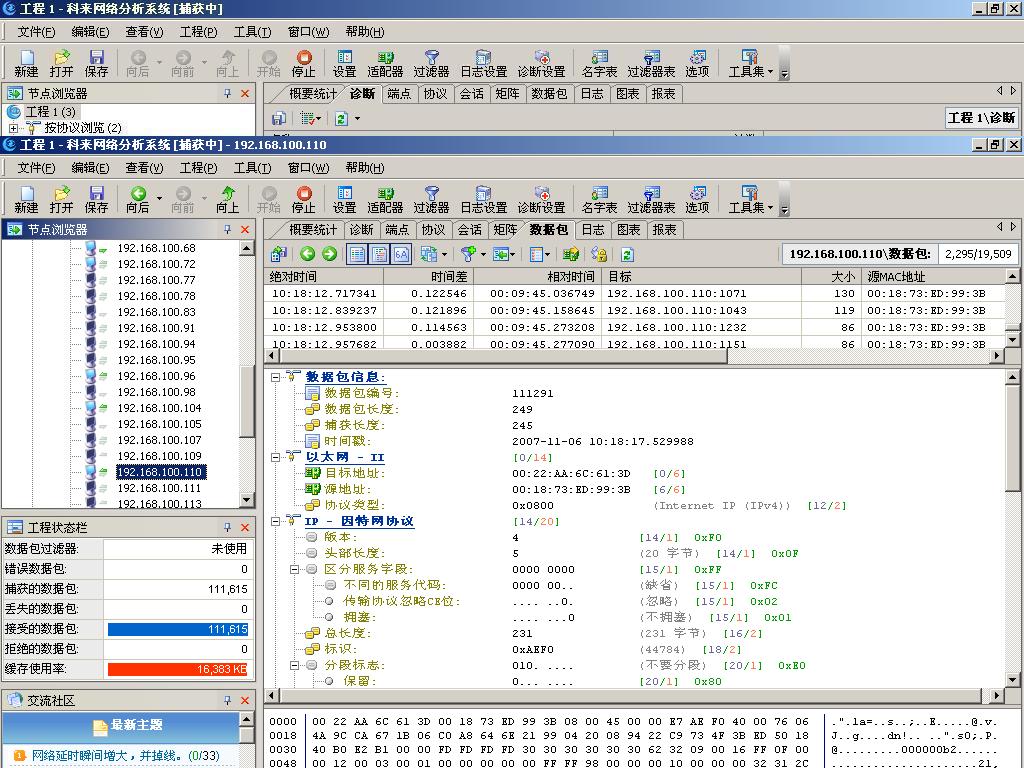Switch to 矩阵 tab beside active 数据包 tab
The width and height of the screenshot is (1024, 768).
click(506, 230)
